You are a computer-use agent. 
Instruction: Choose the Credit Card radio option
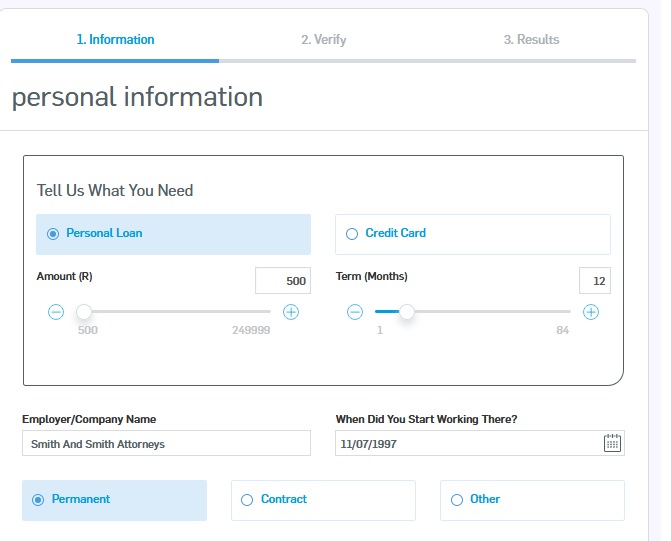[351, 234]
